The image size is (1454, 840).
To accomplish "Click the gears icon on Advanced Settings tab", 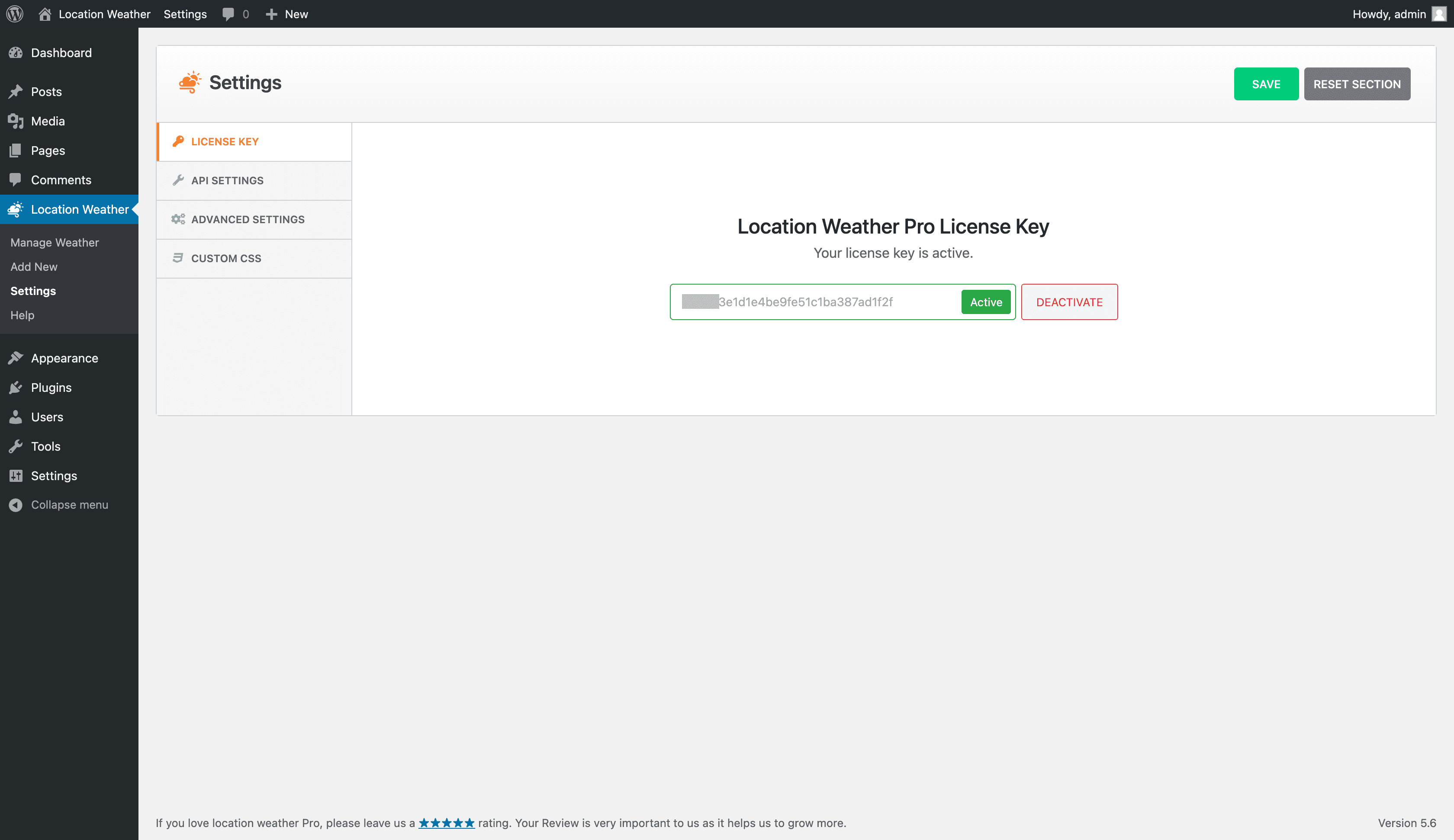I will (x=178, y=219).
